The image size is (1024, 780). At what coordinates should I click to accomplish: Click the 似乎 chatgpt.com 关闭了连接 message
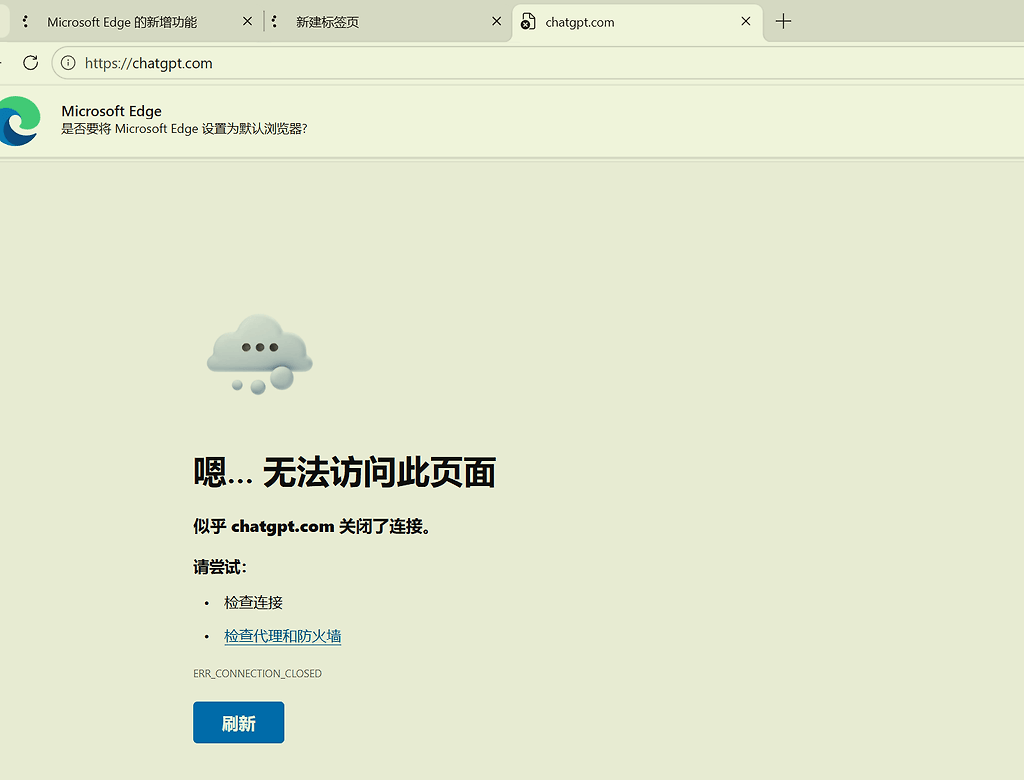point(312,527)
